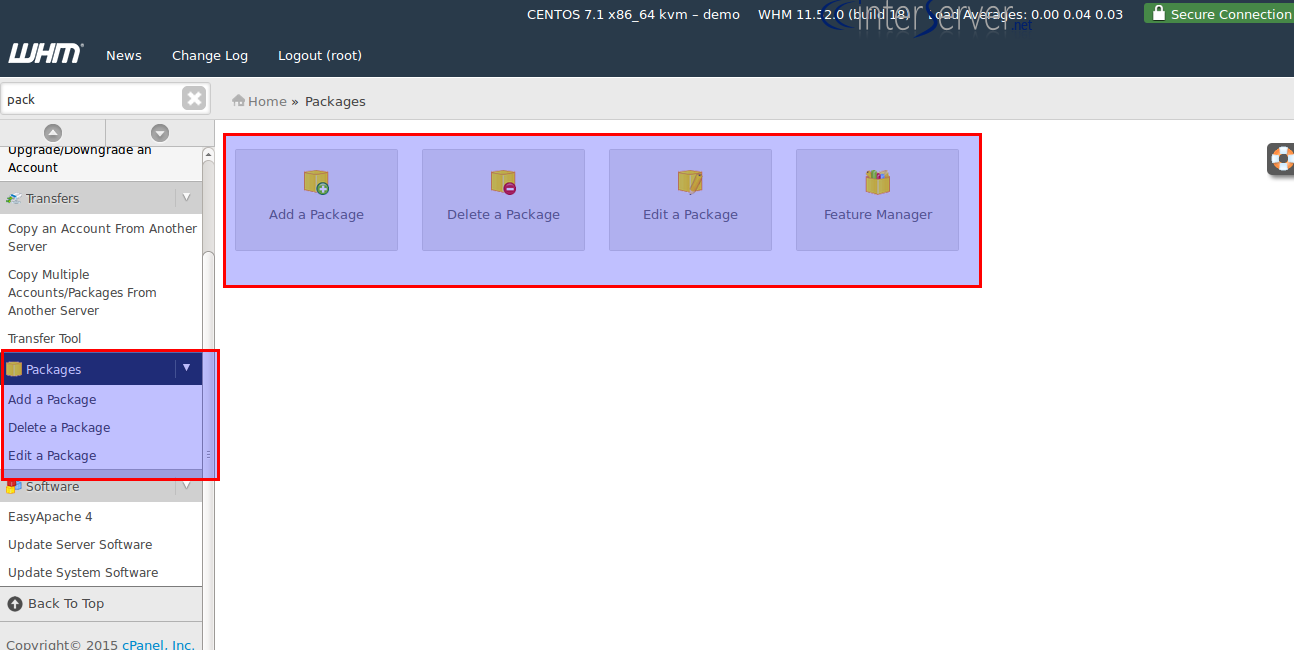Collapse the Software section arrow
The height and width of the screenshot is (650, 1294).
[186, 486]
